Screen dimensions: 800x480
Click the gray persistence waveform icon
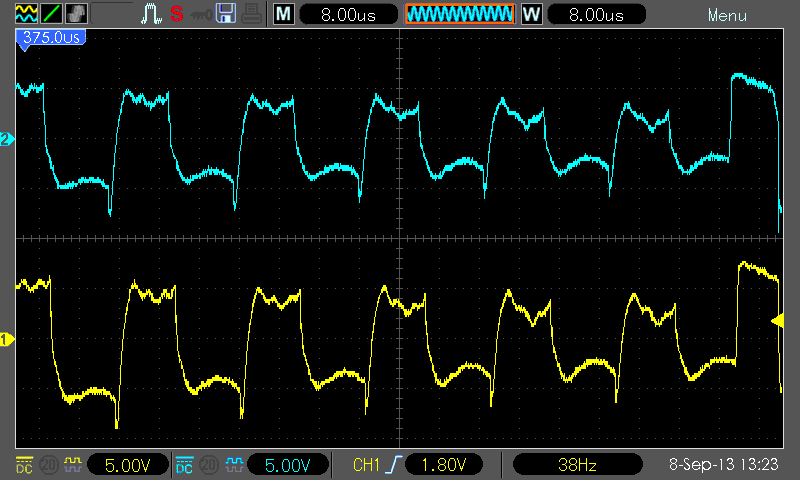click(76, 13)
